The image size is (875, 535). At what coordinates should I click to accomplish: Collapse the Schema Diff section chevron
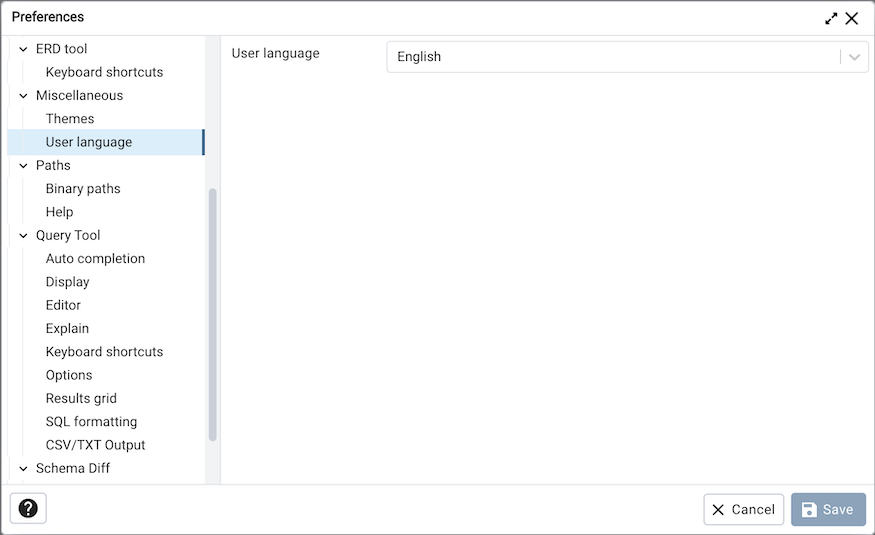pyautogui.click(x=23, y=469)
